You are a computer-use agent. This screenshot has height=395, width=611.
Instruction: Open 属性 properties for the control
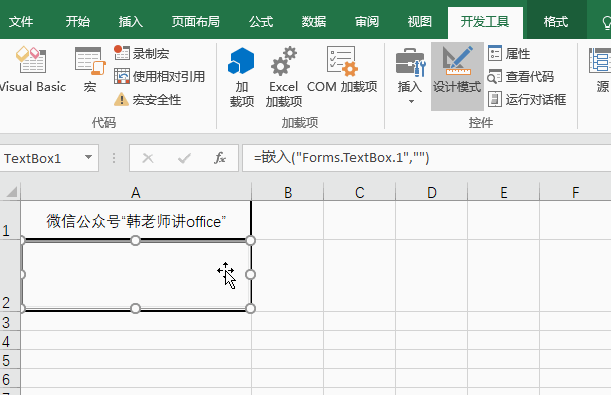[509, 53]
